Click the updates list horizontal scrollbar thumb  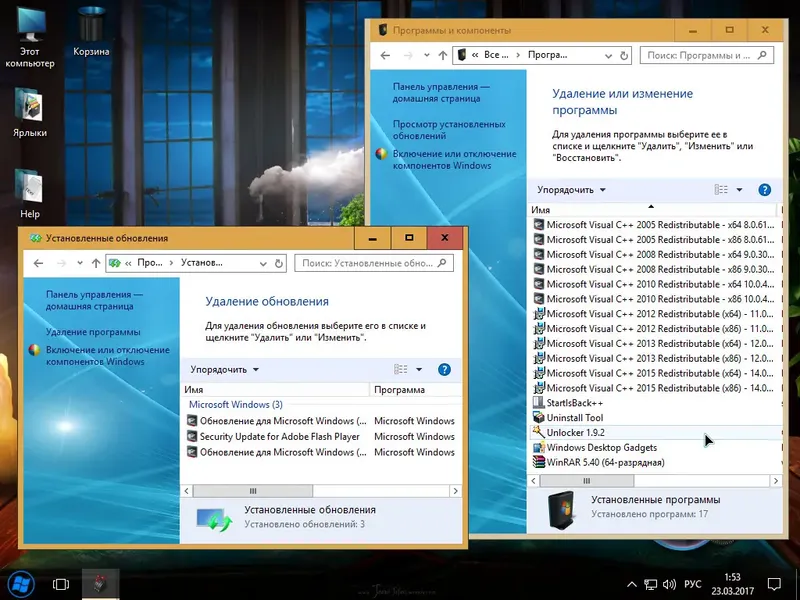point(253,491)
